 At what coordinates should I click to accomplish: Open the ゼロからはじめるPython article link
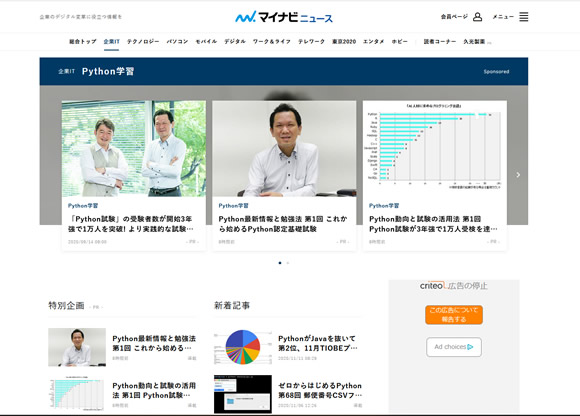320,390
